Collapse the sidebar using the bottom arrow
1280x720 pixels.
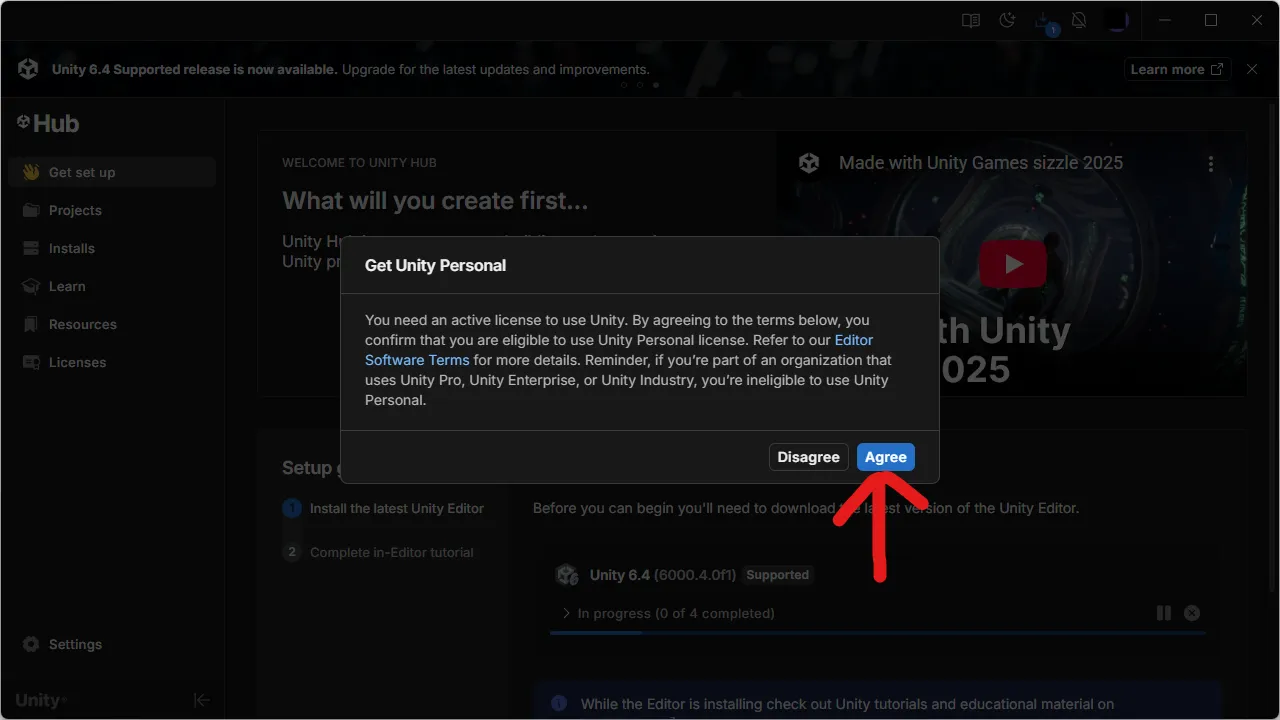201,700
